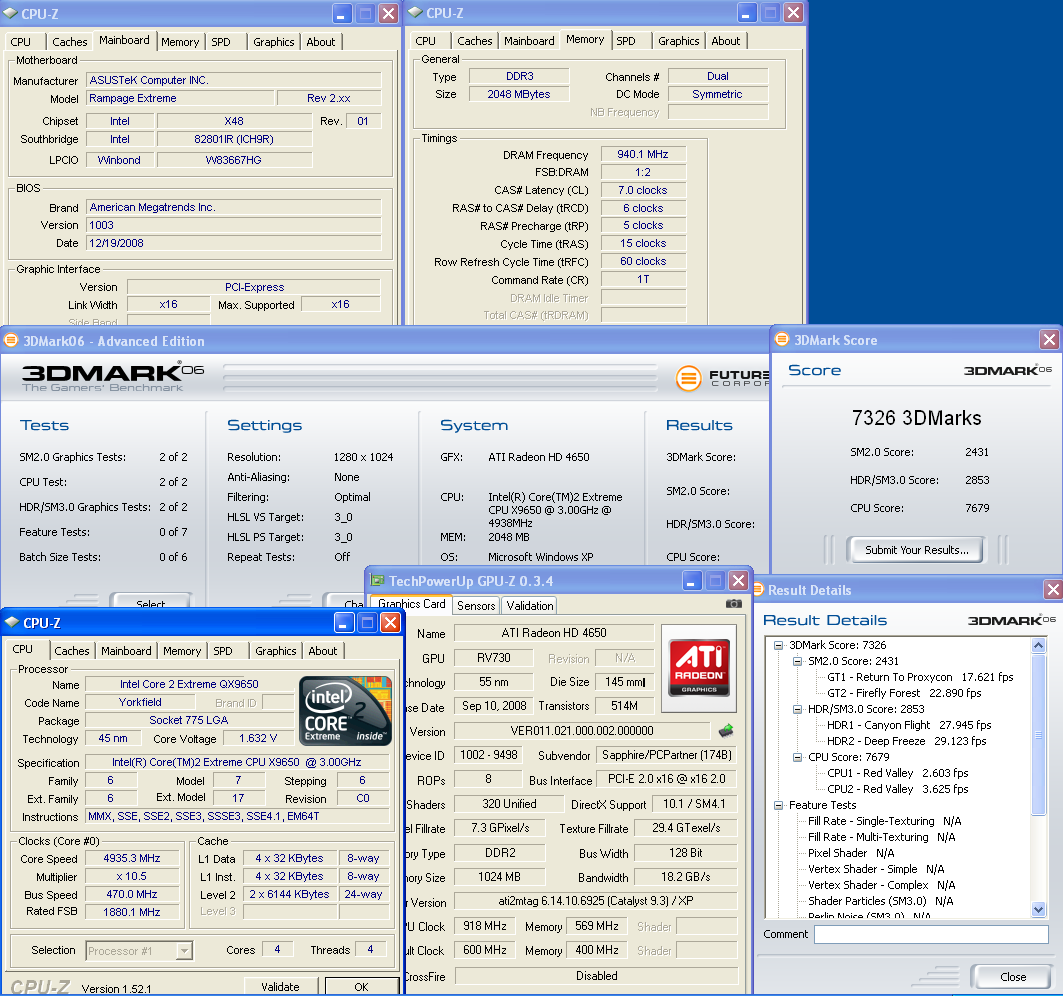Click the 7326 3DMarks score text
The image size is (1063, 996).
[917, 418]
